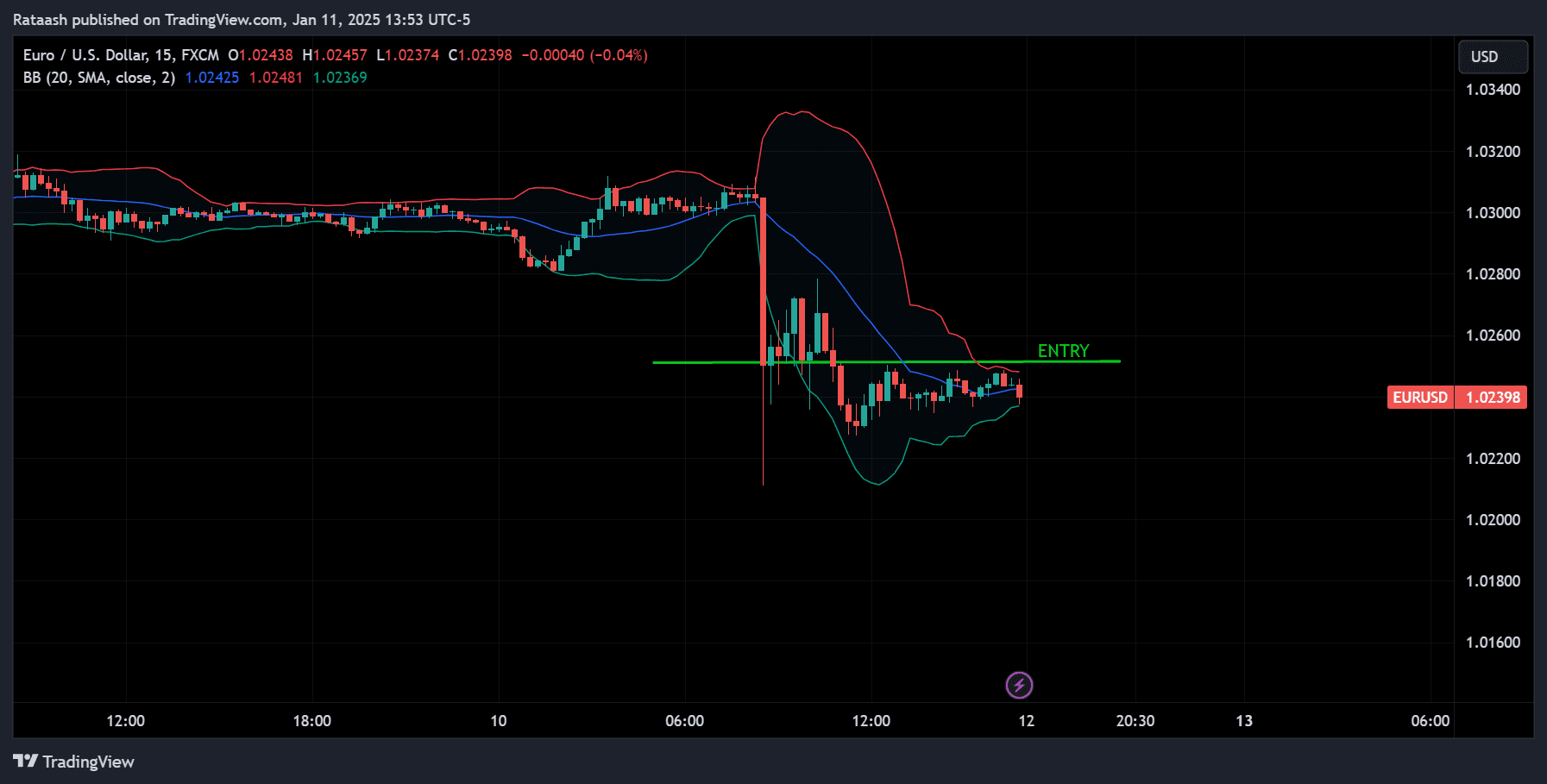Click the 1.02600 price axis label
This screenshot has height=784, width=1547.
[x=1494, y=336]
